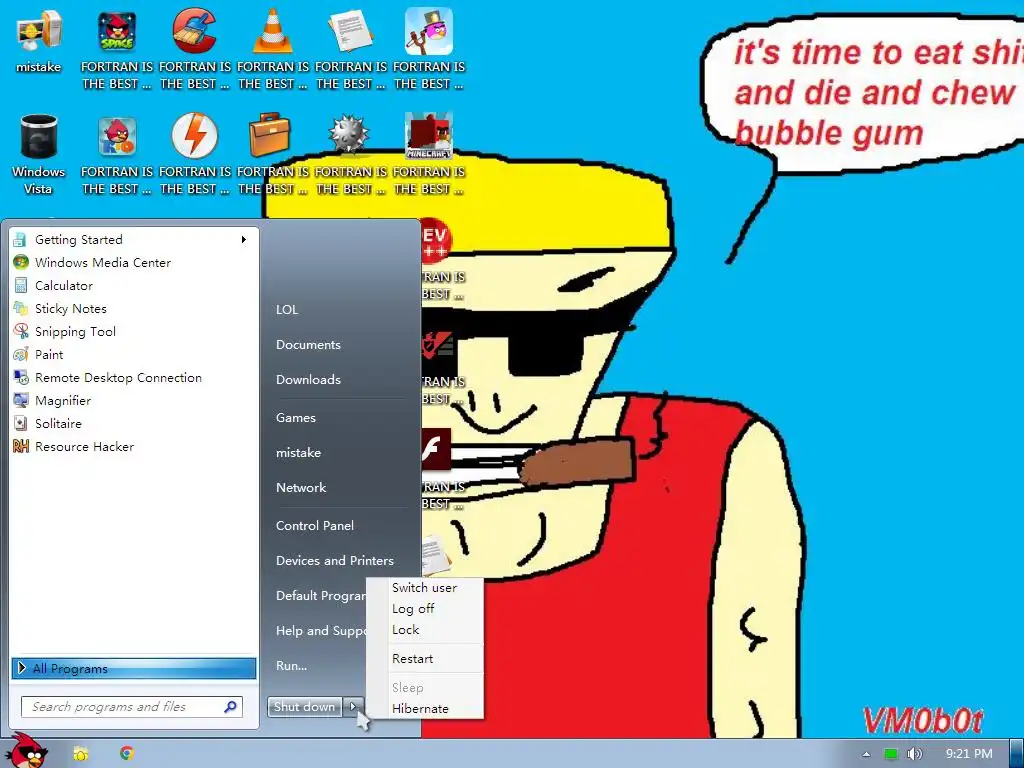The image size is (1024, 768).
Task: Open the LOL user folder
Action: point(287,310)
